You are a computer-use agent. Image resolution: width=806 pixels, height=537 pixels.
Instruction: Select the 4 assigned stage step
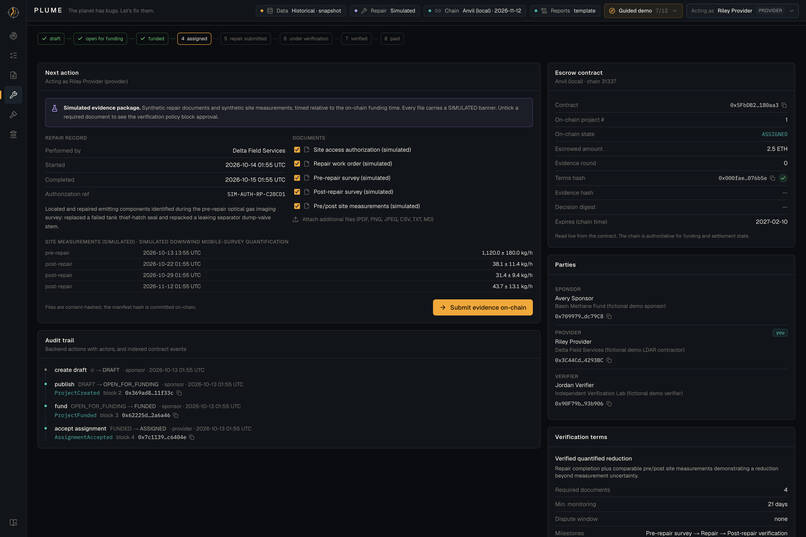(x=194, y=39)
